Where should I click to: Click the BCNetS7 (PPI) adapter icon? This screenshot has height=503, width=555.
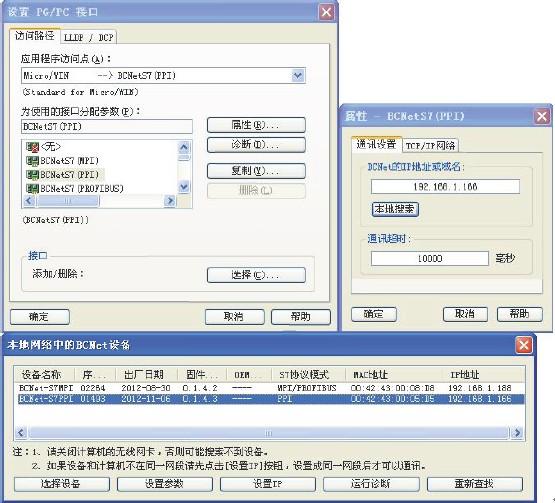tap(33, 175)
